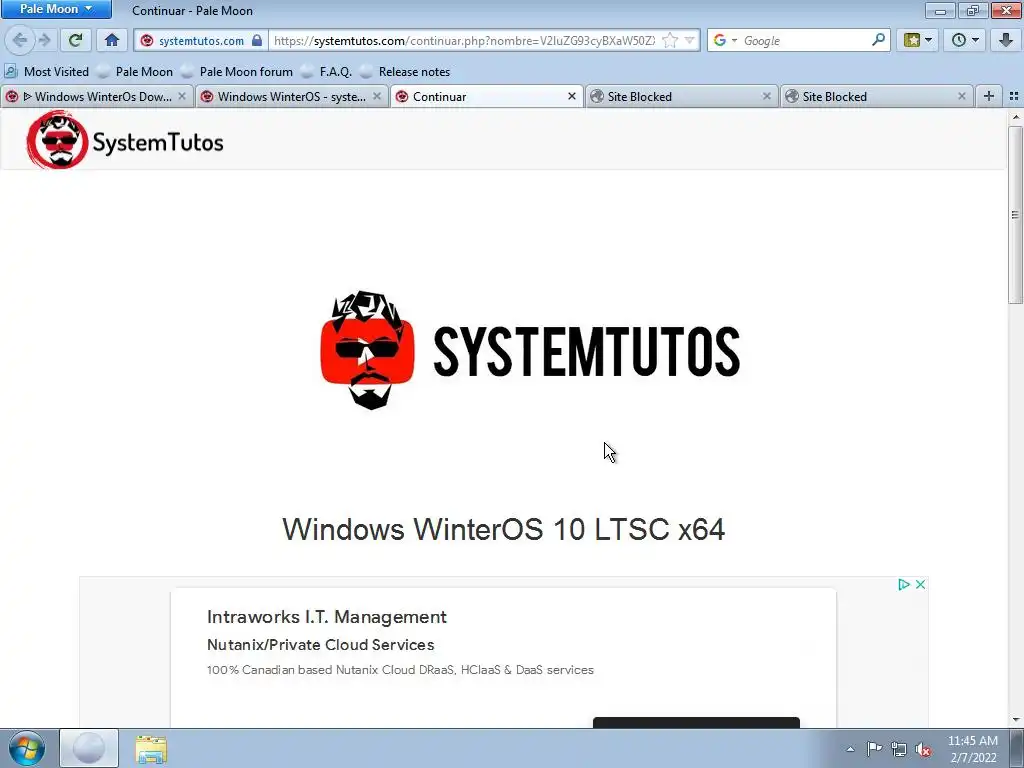The height and width of the screenshot is (768, 1024).
Task: Bookmark this page with the star icon
Action: [x=669, y=40]
